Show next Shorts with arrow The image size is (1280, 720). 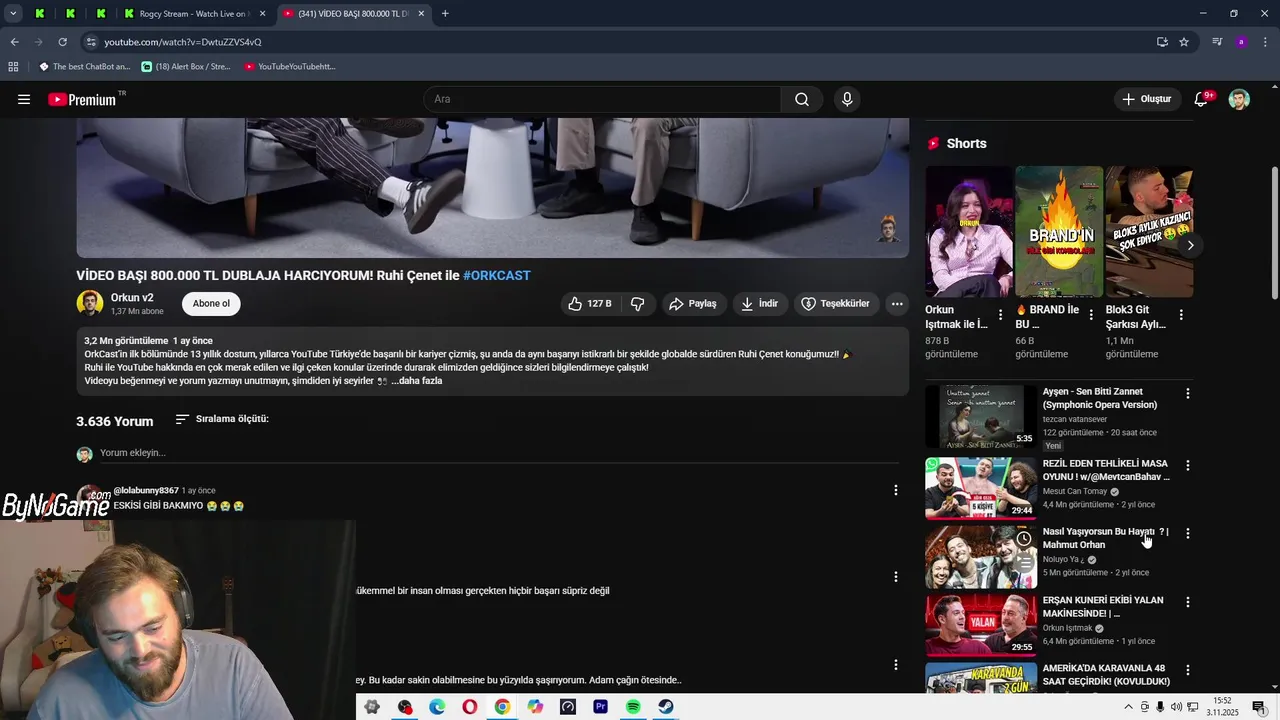click(1190, 245)
